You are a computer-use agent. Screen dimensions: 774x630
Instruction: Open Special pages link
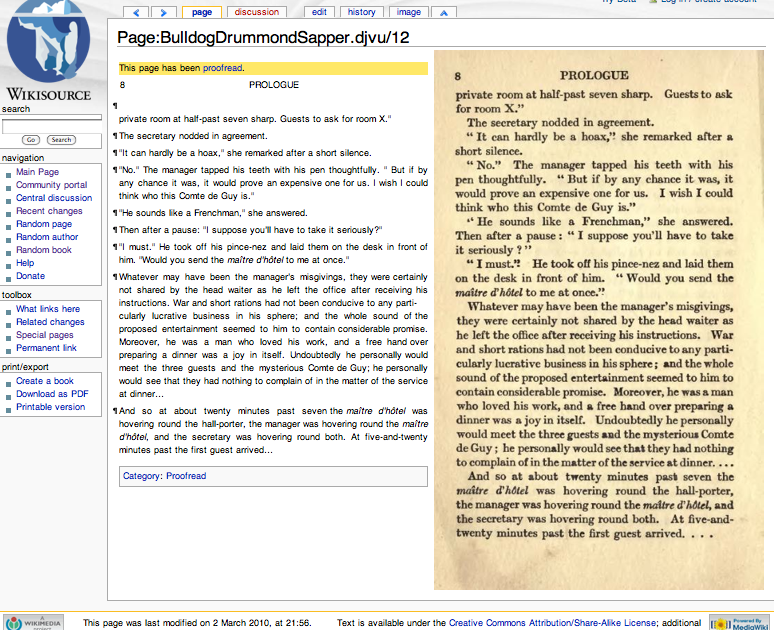pos(44,335)
